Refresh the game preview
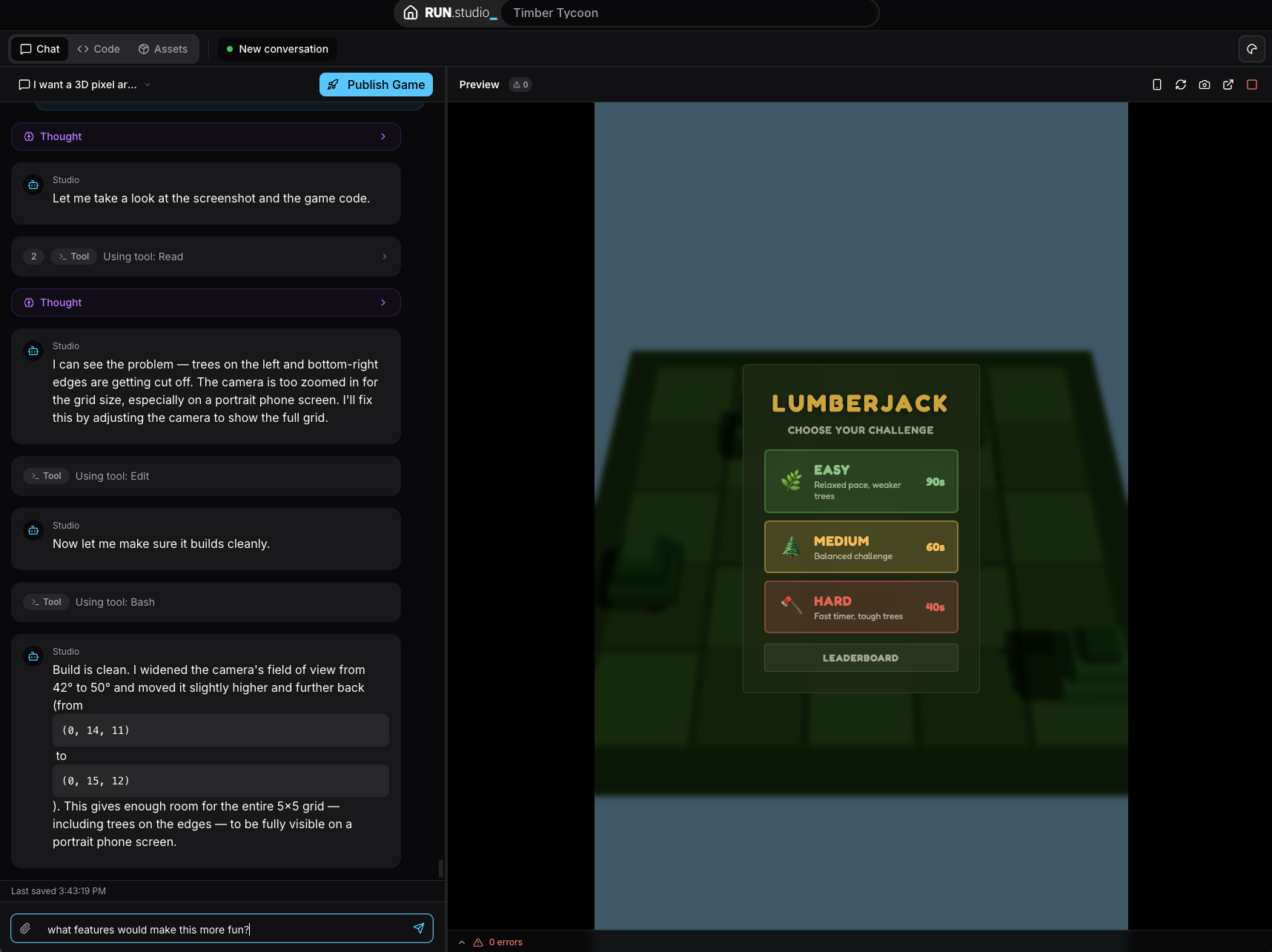Image resolution: width=1272 pixels, height=952 pixels. (1181, 85)
